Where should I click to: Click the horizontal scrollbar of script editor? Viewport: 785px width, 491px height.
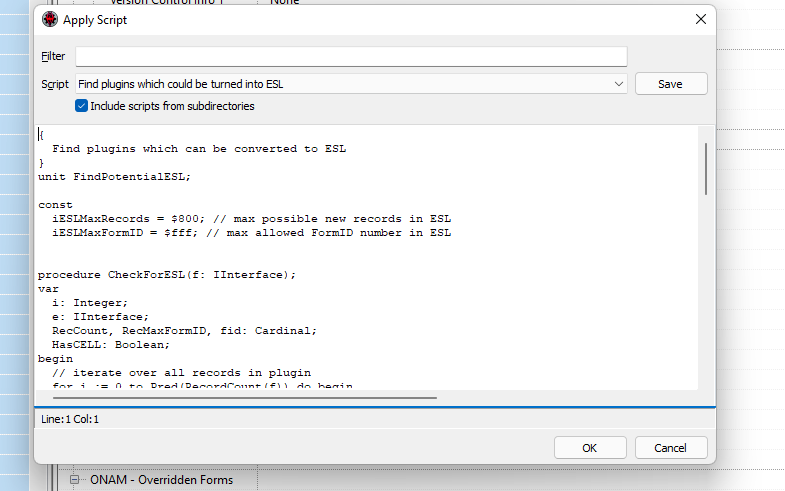[244, 398]
